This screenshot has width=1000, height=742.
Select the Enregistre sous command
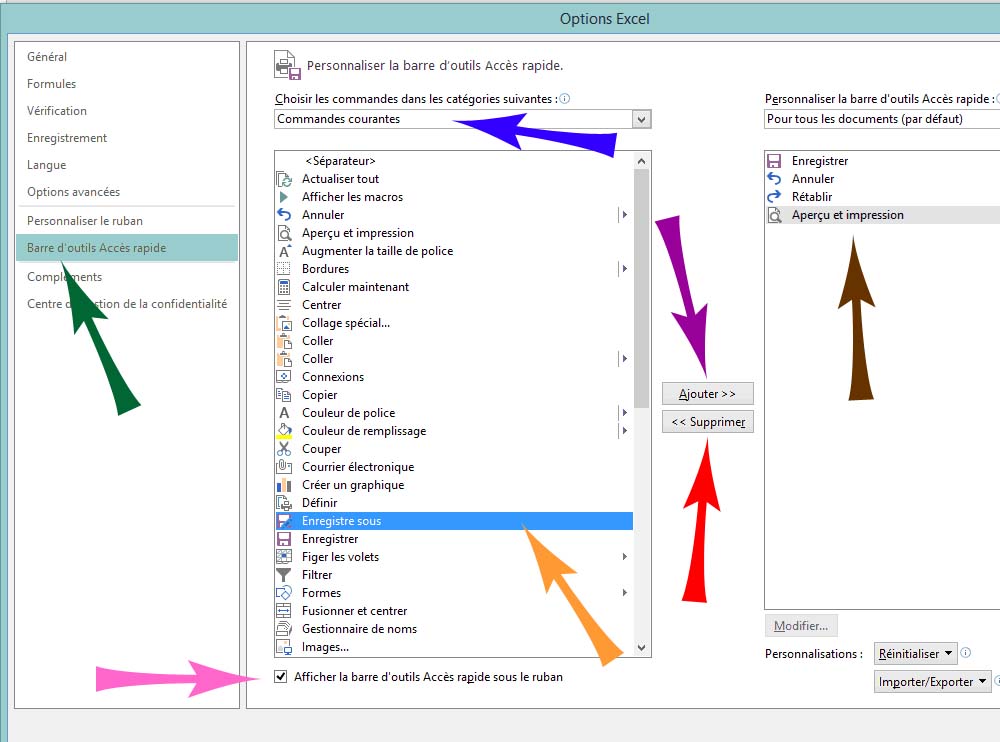pyautogui.click(x=454, y=521)
